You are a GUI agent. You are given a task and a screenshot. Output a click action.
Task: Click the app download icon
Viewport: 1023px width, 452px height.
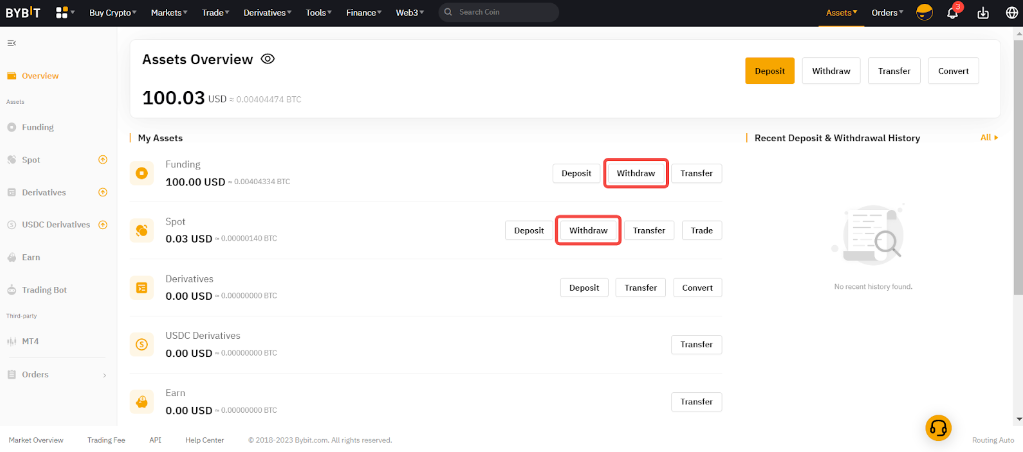(x=983, y=13)
